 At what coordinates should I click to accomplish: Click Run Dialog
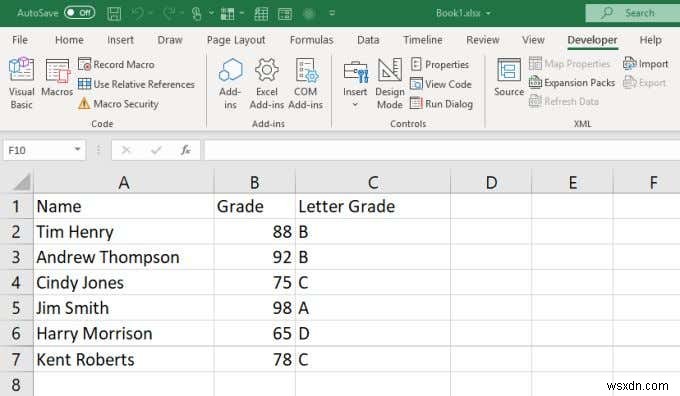441,104
